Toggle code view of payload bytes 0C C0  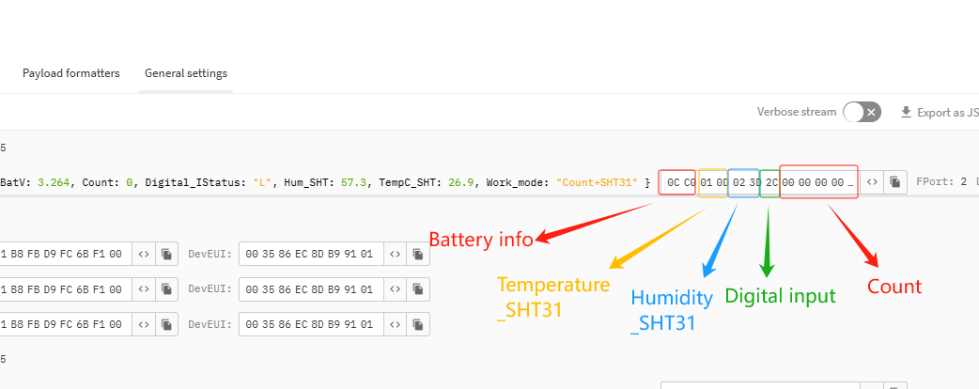(x=872, y=182)
